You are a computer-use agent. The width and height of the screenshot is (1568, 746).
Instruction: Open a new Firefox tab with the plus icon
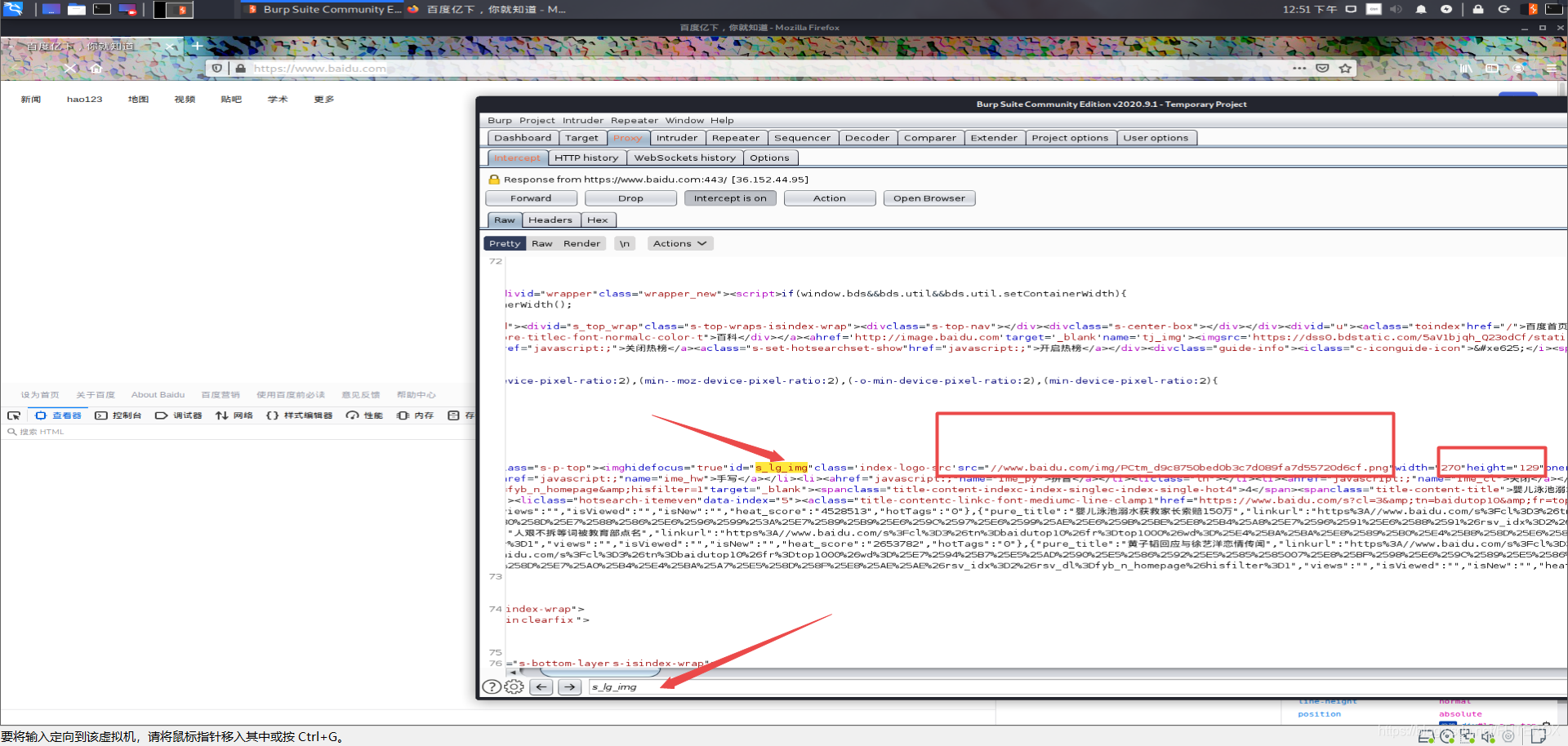tap(197, 46)
